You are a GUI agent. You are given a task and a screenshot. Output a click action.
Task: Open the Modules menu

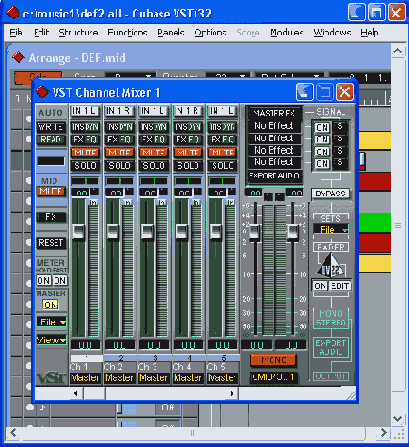tap(287, 32)
